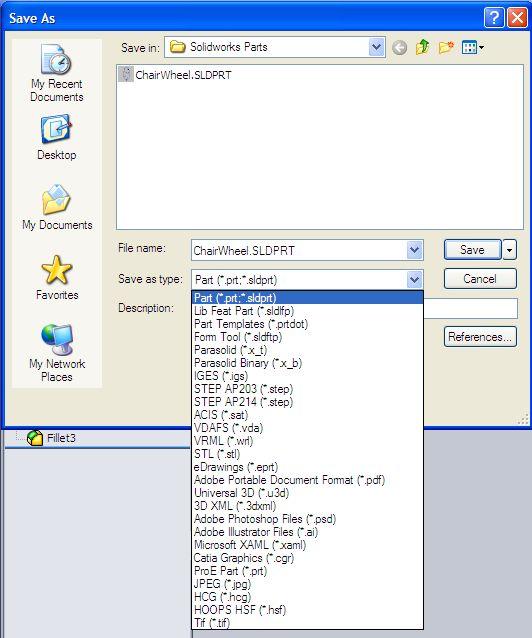Open the File name dropdown arrow
The height and width of the screenshot is (638, 532).
coord(414,250)
